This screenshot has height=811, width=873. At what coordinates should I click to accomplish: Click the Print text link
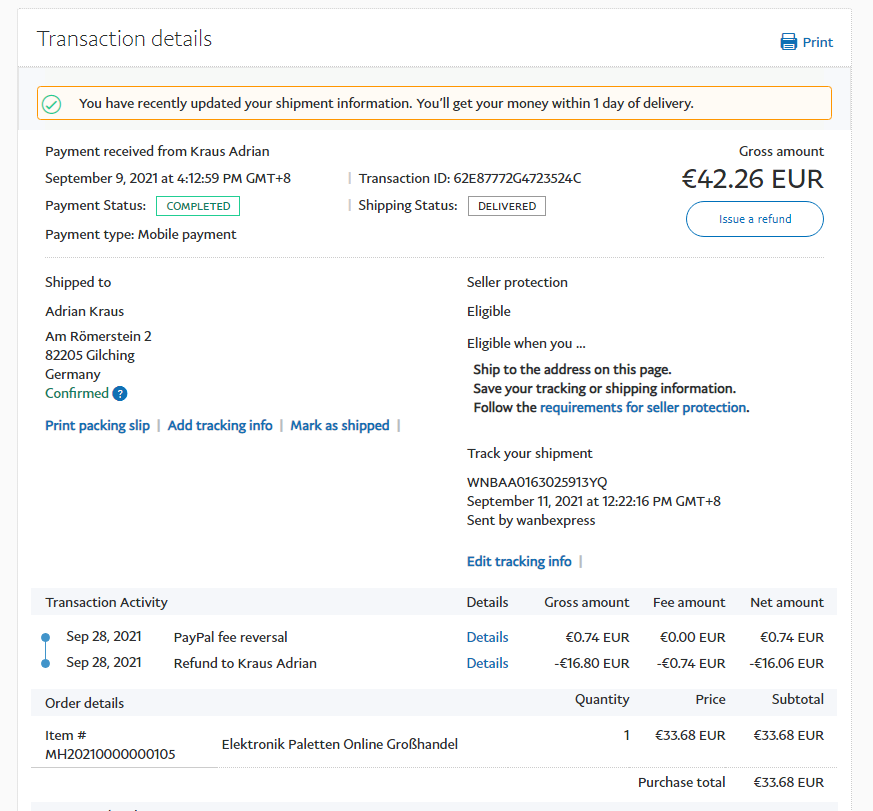click(x=817, y=42)
